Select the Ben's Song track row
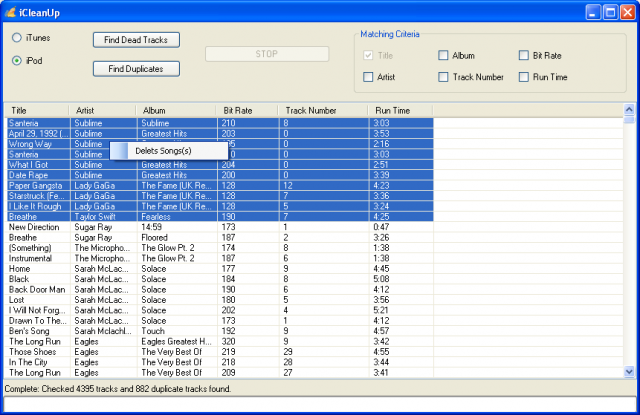Viewport: 640px width, 415px height. tap(220, 331)
